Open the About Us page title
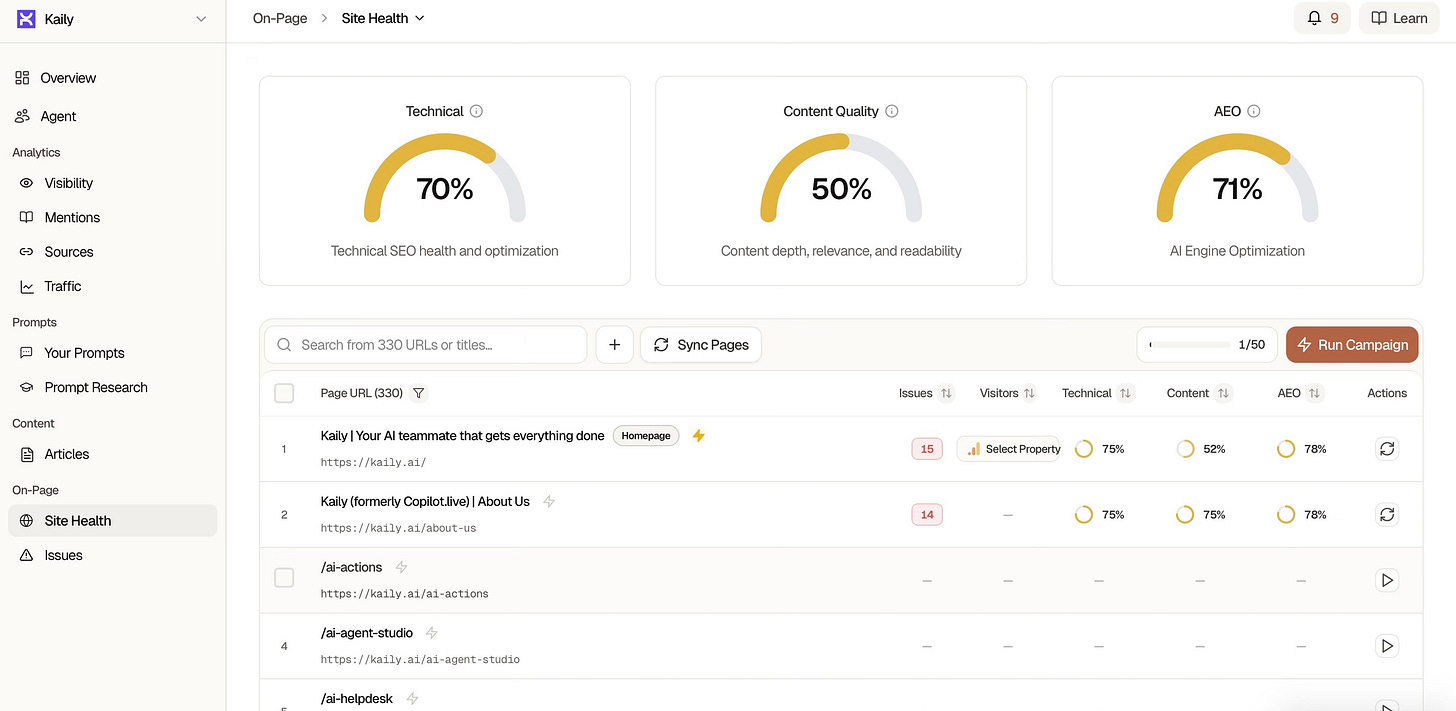 pyautogui.click(x=425, y=502)
